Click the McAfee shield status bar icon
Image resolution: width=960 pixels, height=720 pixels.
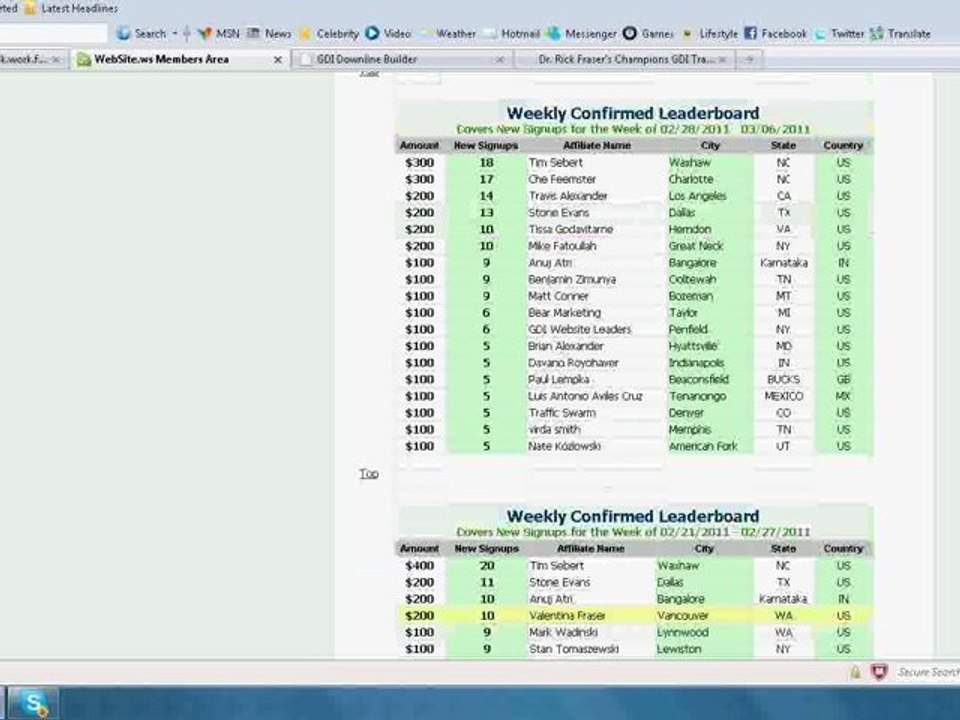pyautogui.click(x=879, y=673)
